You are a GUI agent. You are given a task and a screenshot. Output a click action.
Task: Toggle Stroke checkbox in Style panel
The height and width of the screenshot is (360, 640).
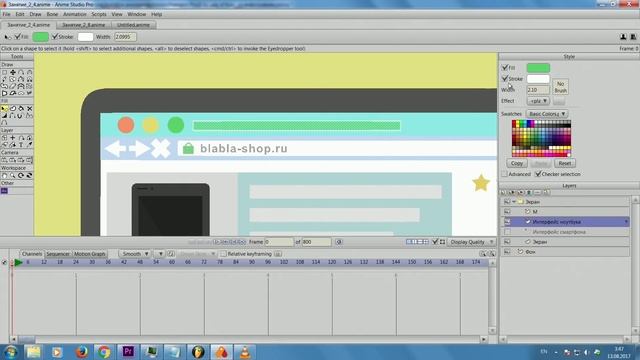click(x=505, y=78)
